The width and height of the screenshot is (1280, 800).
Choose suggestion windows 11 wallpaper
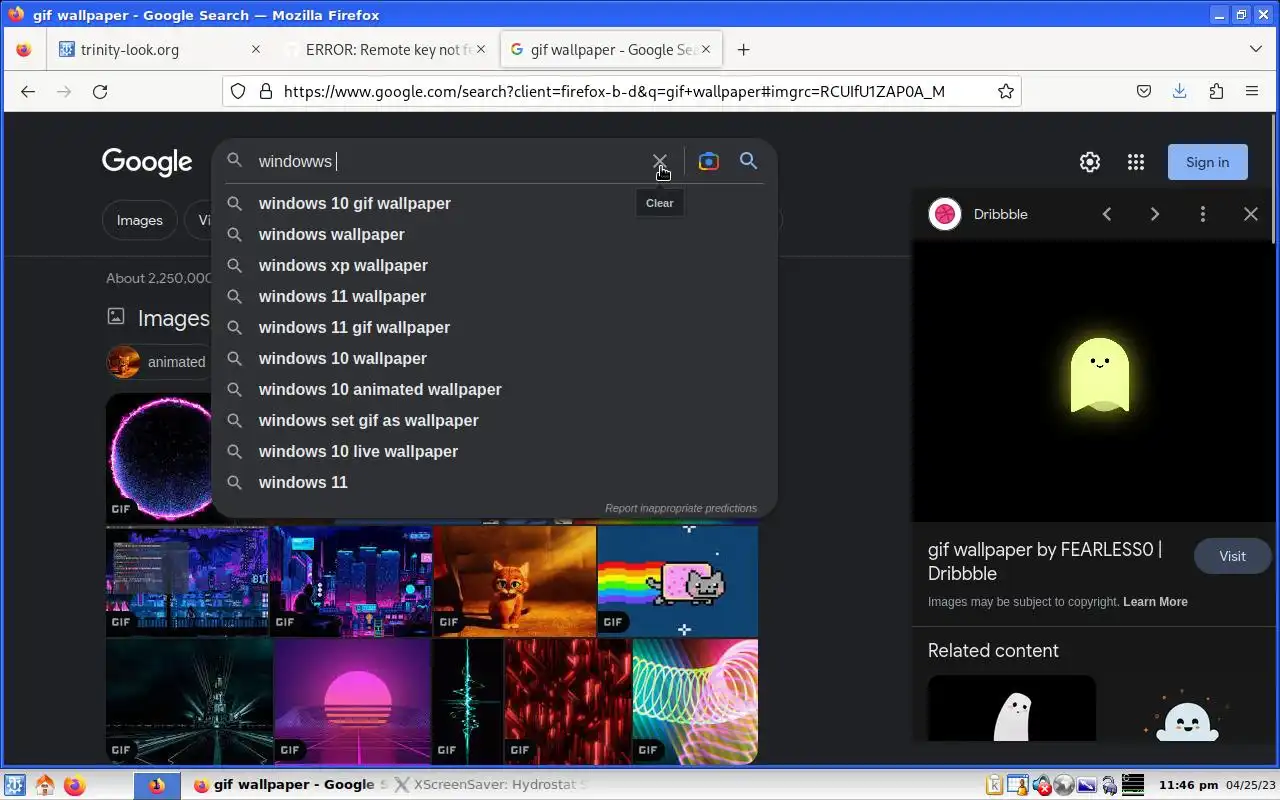click(494, 296)
